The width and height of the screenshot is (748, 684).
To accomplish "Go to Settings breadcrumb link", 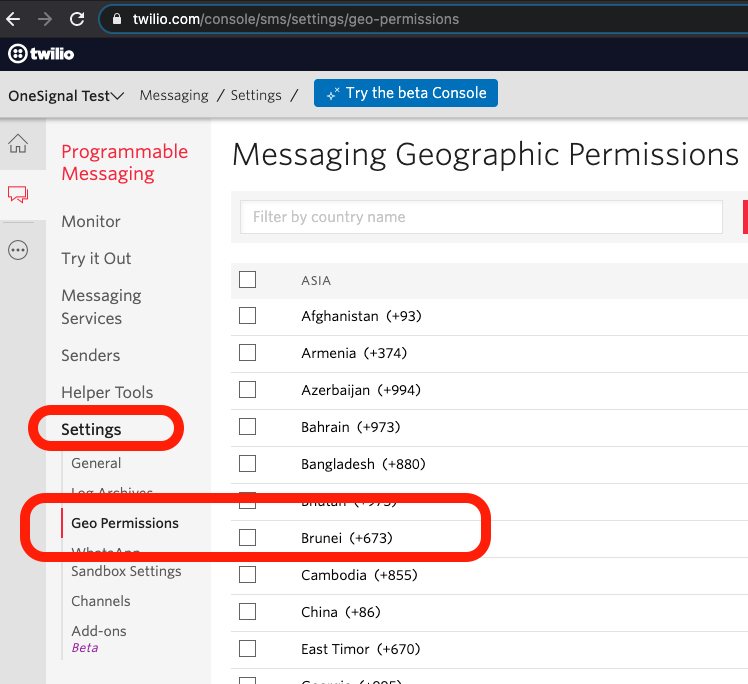I will click(x=256, y=95).
